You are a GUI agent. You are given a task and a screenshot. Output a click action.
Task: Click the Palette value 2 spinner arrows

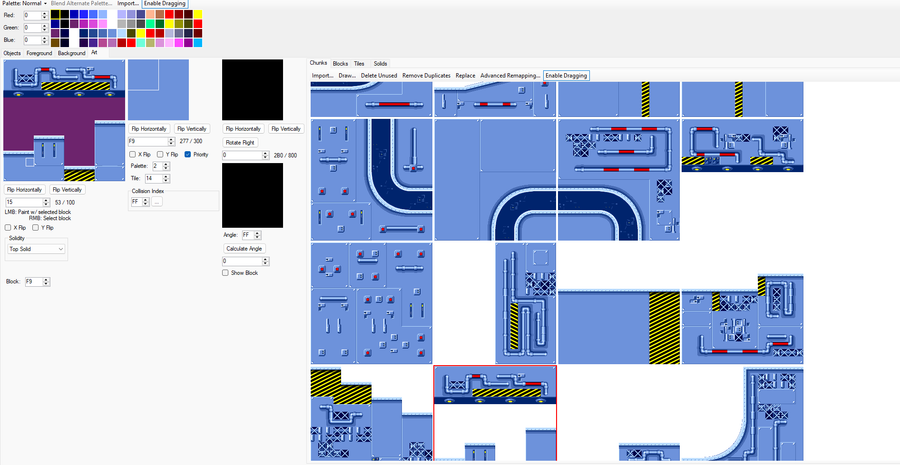pos(166,166)
